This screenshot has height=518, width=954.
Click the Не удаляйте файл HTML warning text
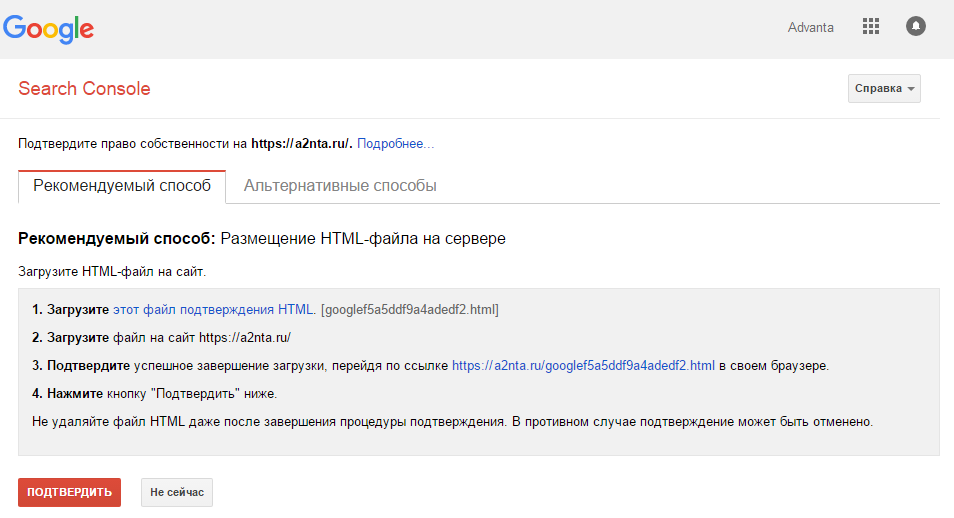tap(452, 422)
